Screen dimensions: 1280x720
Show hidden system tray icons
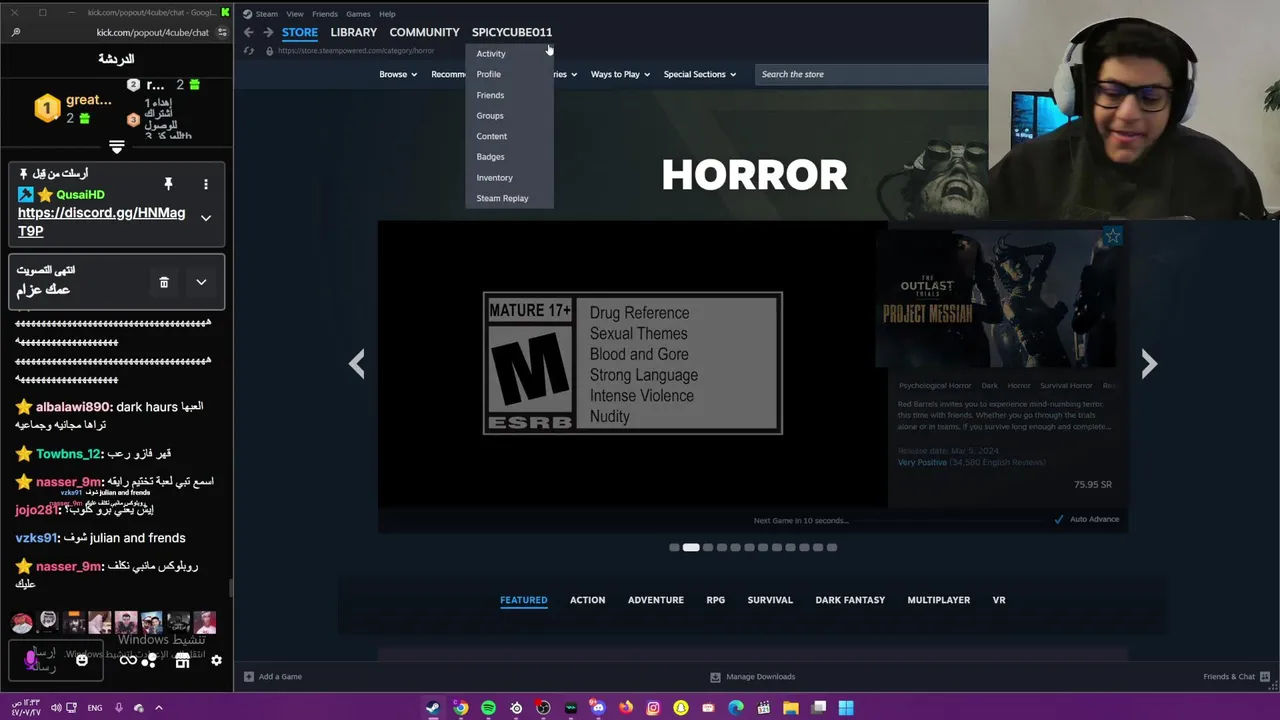coord(158,708)
